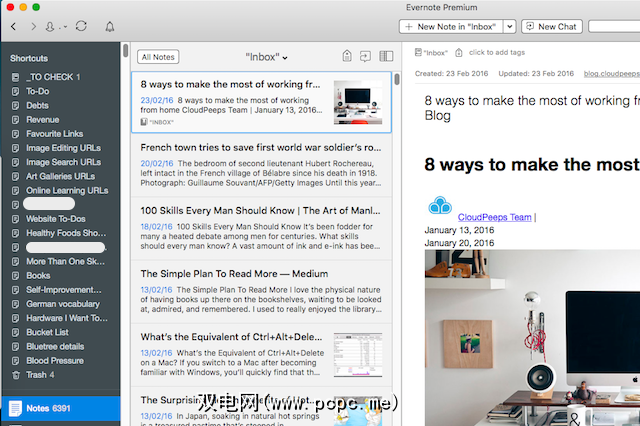
Task: Open More Than One Sk... shortcut
Action: tap(65, 262)
